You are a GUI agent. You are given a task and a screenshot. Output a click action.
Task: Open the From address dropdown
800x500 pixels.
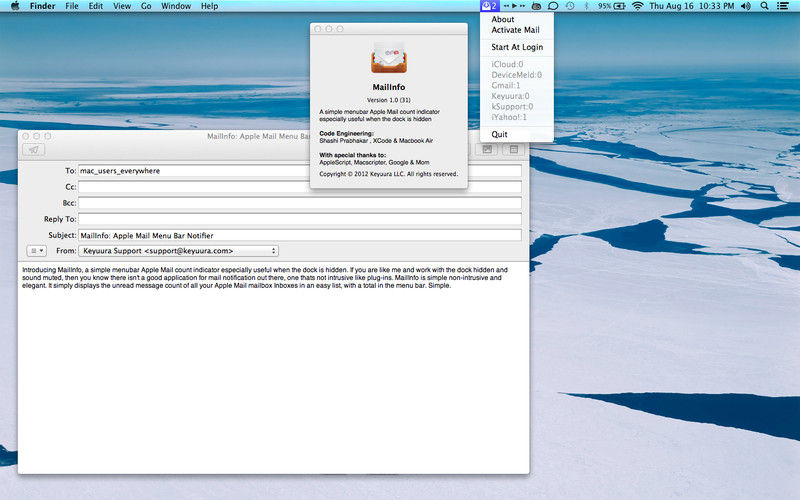179,251
